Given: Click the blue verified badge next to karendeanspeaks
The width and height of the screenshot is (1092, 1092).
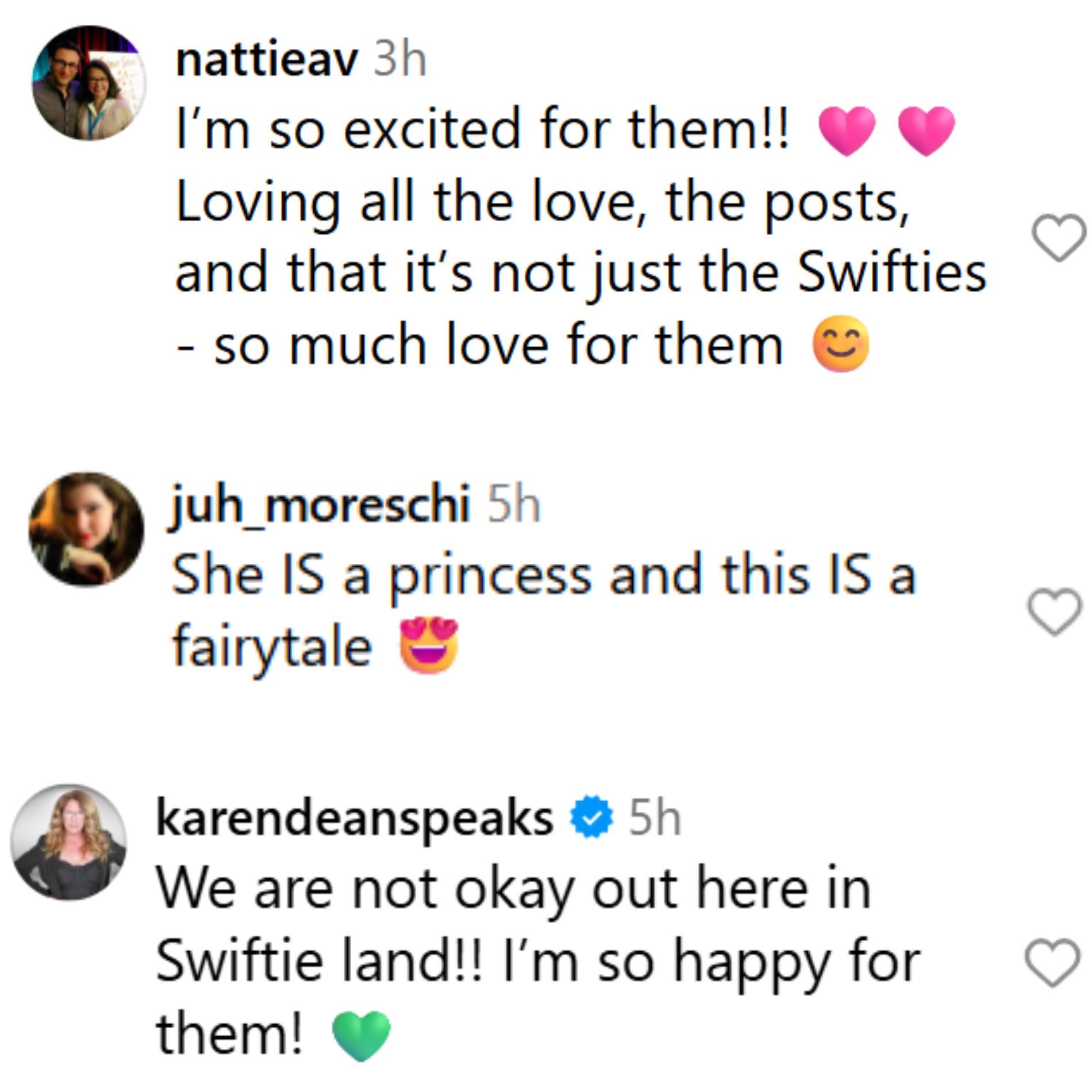Looking at the screenshot, I should pyautogui.click(x=591, y=818).
